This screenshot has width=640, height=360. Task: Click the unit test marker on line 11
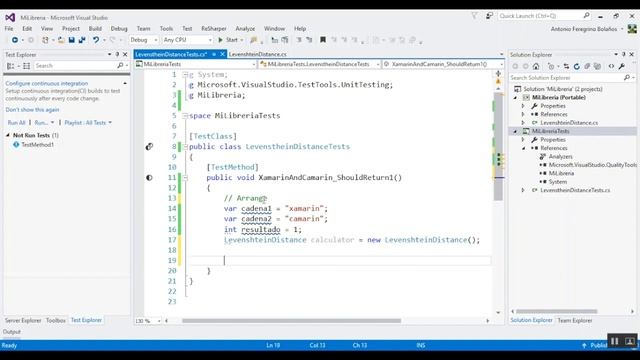[149, 178]
